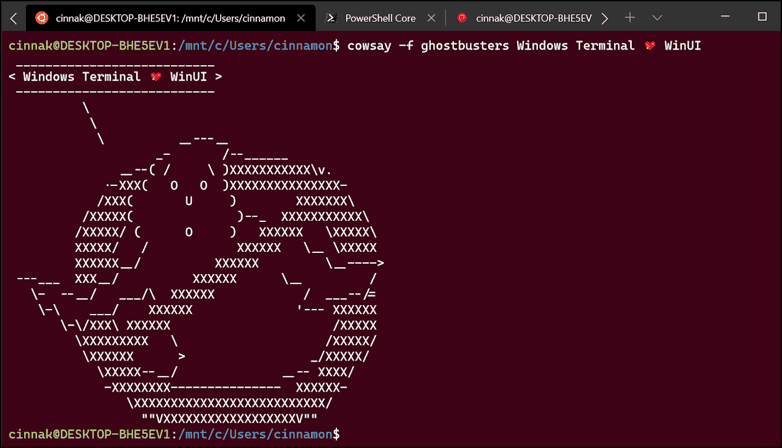Image resolution: width=782 pixels, height=448 pixels.
Task: Click the speech bubble text 'Windows Terminal WinUI'
Action: point(115,77)
